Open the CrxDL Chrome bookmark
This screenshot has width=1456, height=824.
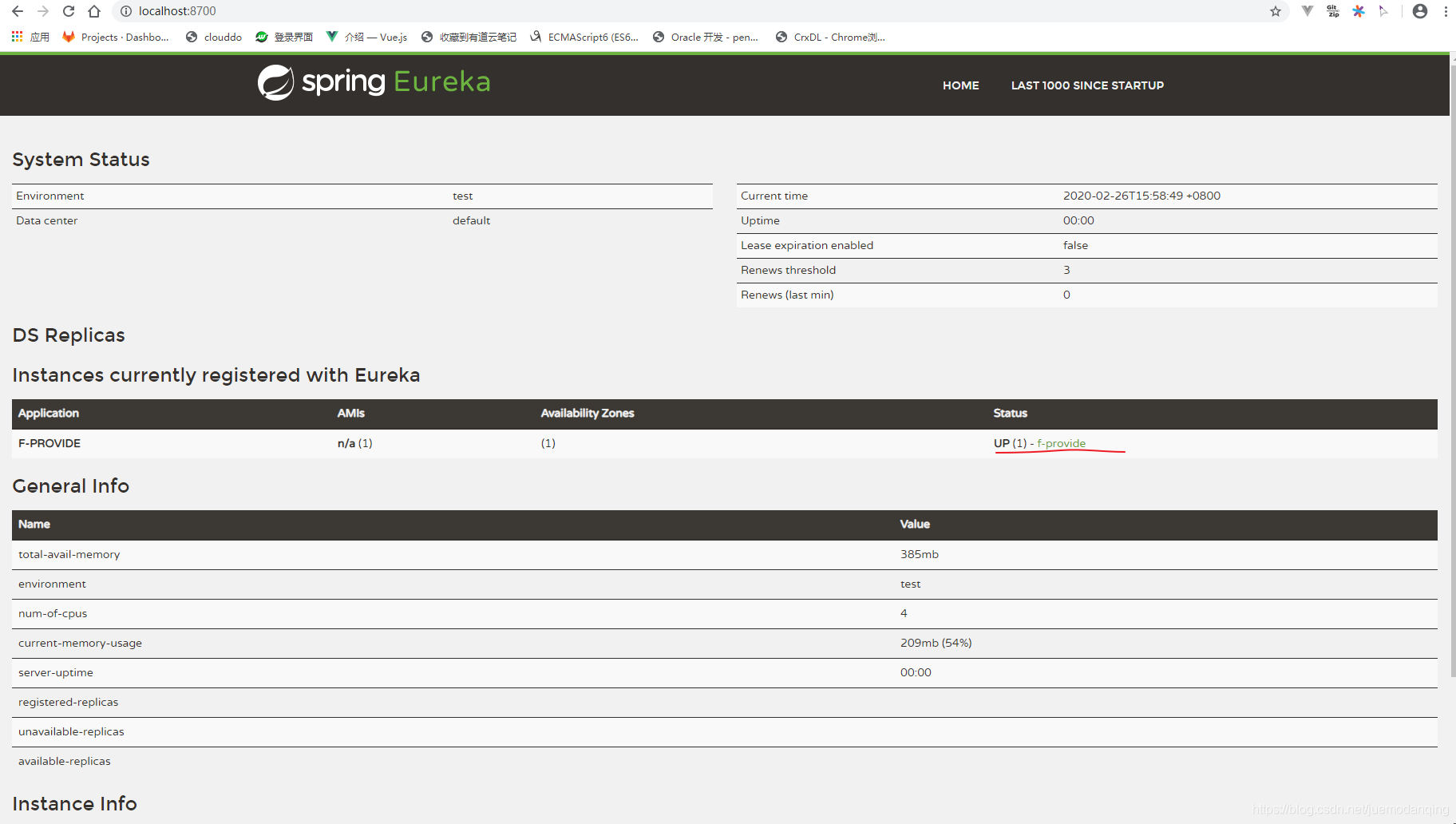pos(830,37)
